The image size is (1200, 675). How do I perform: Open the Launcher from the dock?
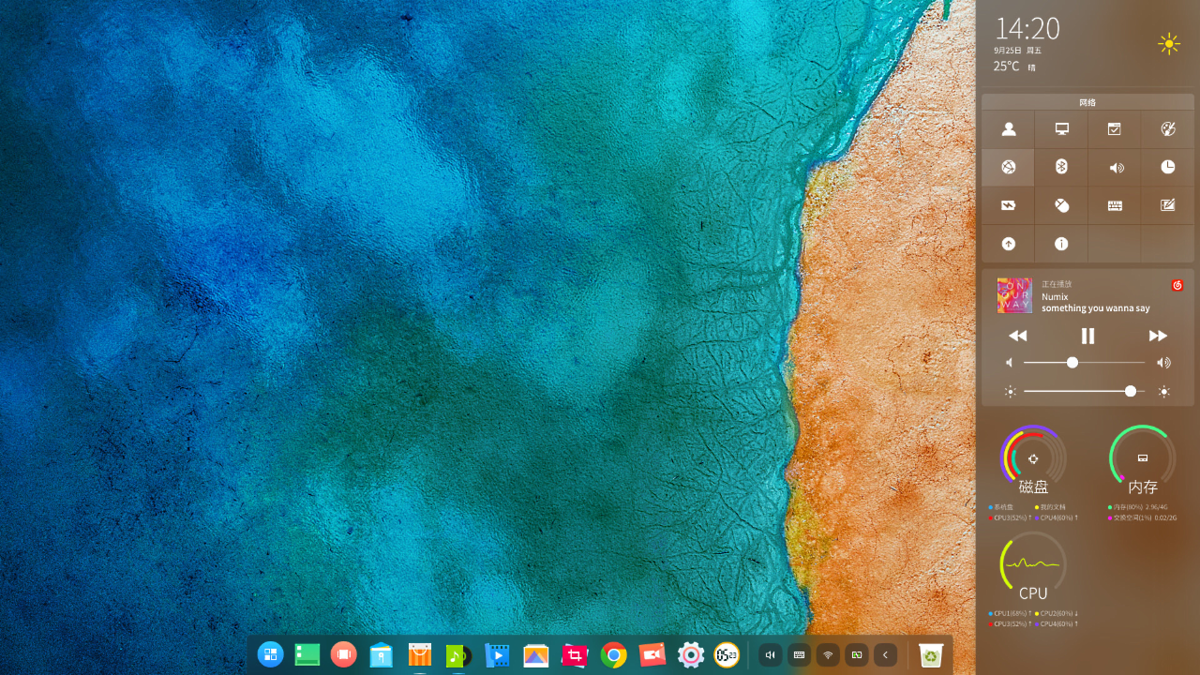coord(270,655)
